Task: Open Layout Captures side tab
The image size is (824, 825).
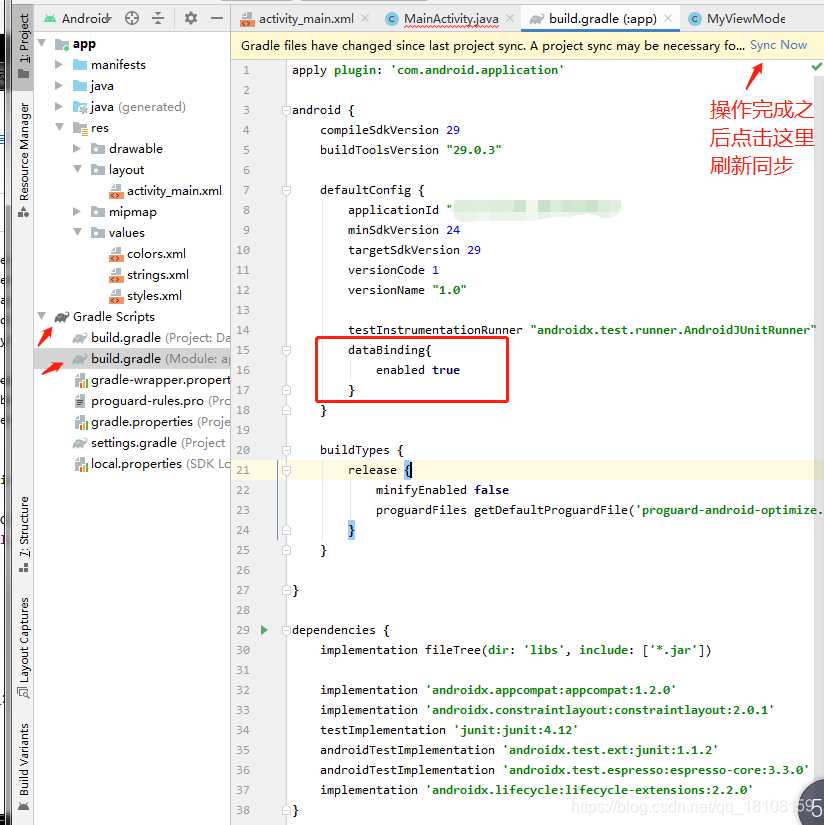Action: tap(24, 647)
